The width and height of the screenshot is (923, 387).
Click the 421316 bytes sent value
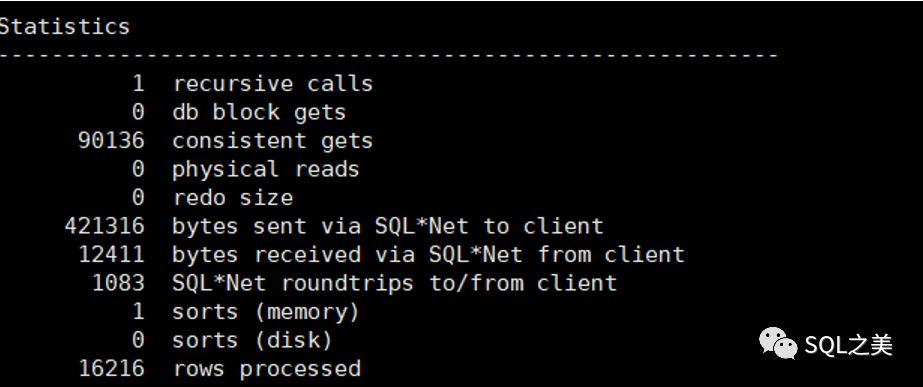coord(104,226)
